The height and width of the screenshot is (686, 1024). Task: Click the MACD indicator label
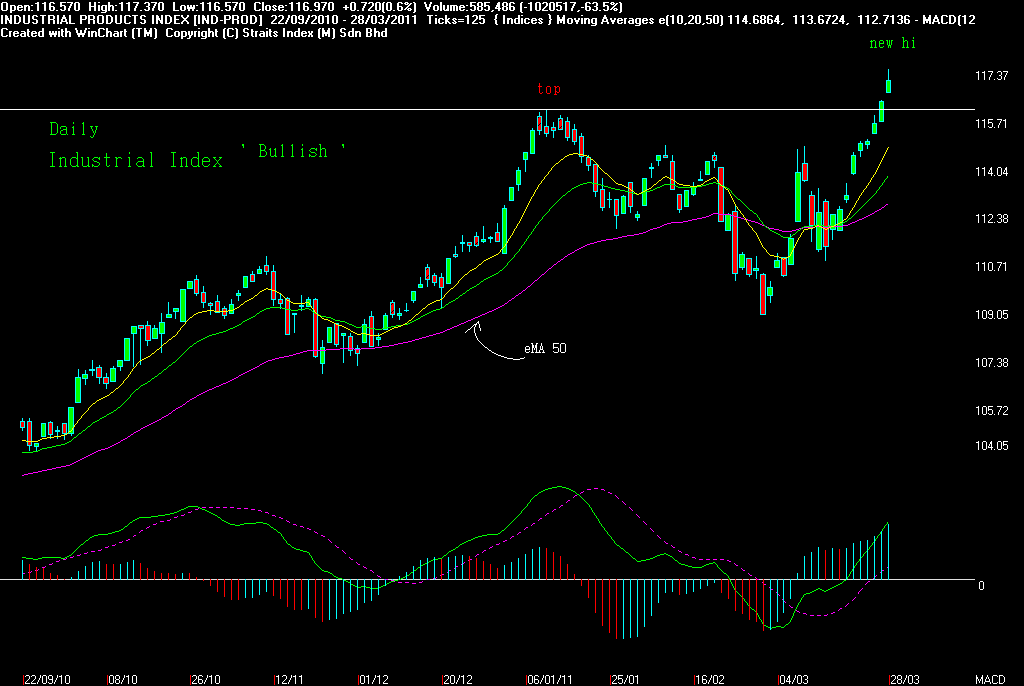coord(990,679)
